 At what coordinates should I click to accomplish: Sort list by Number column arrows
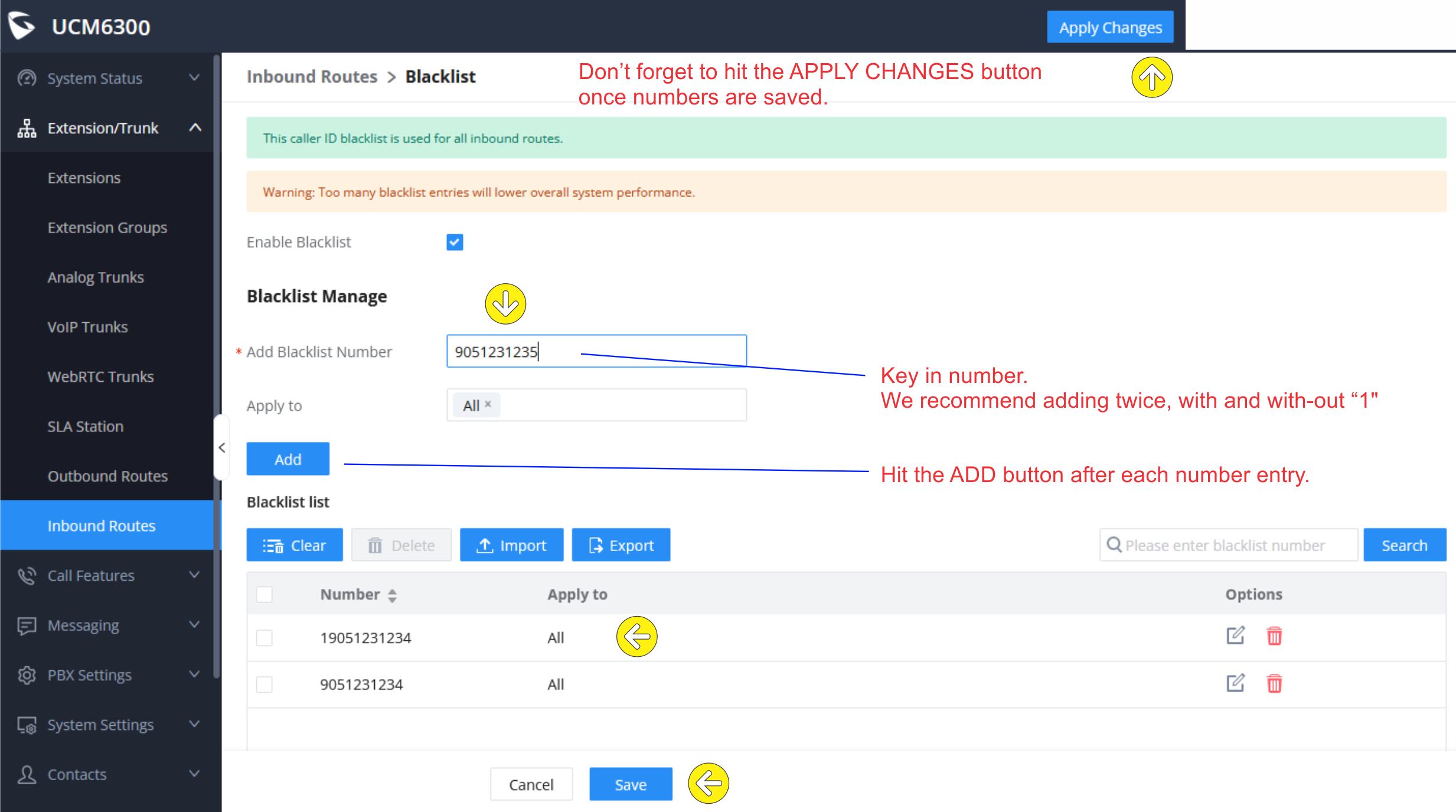tap(392, 595)
